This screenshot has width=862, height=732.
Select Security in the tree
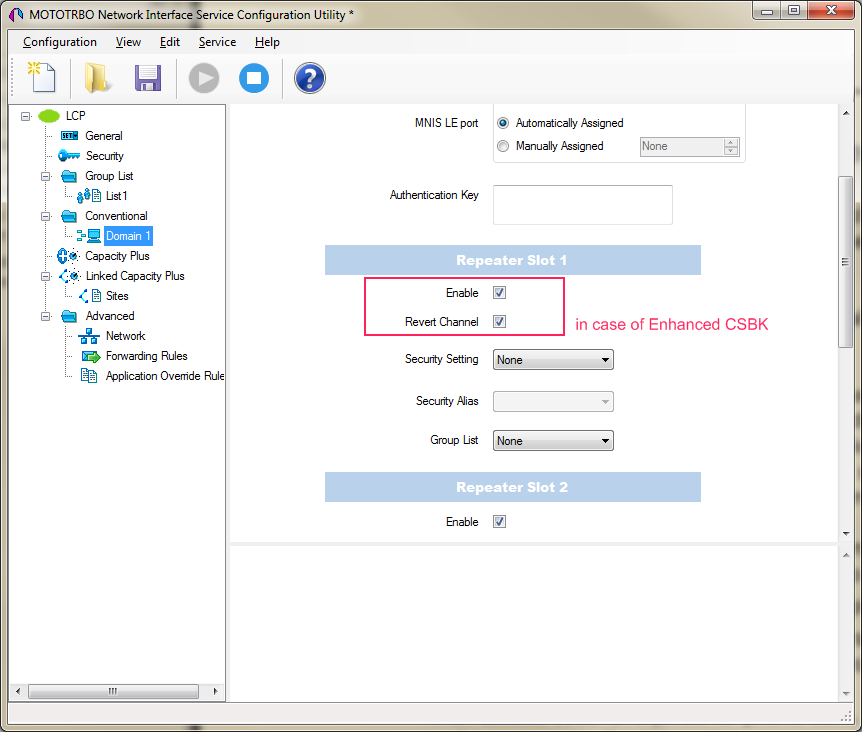coord(104,156)
